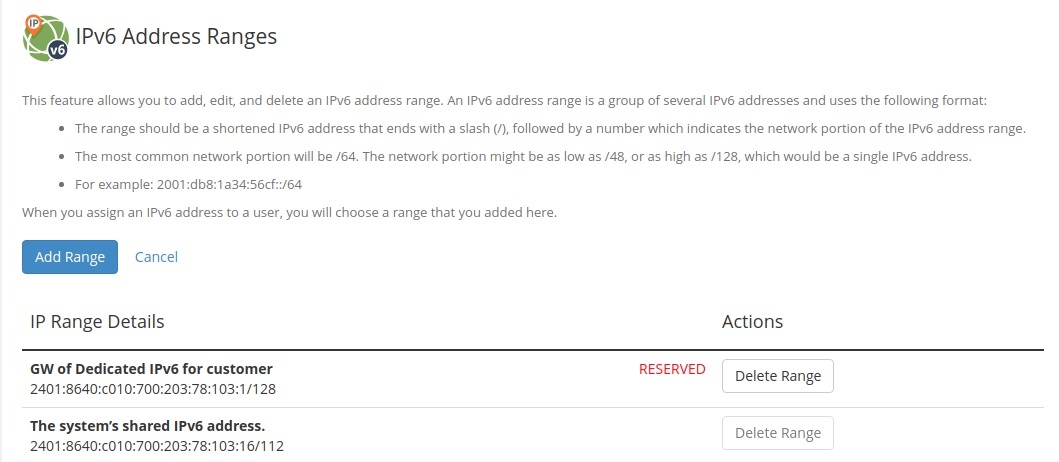The image size is (1059, 462).
Task: Click the orange IP pin badge
Action: [33, 22]
